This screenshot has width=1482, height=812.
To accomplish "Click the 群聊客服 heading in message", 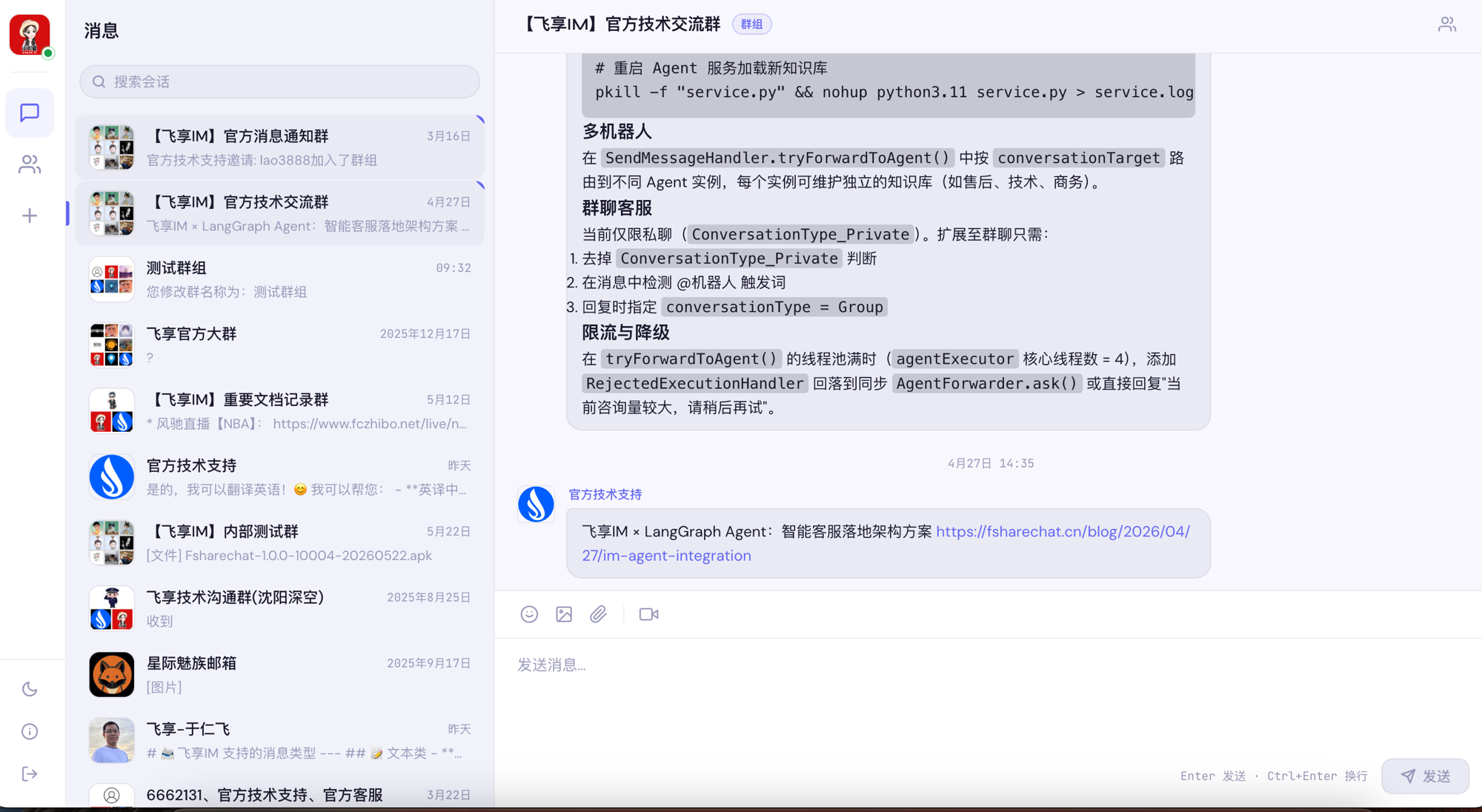I will pos(617,208).
